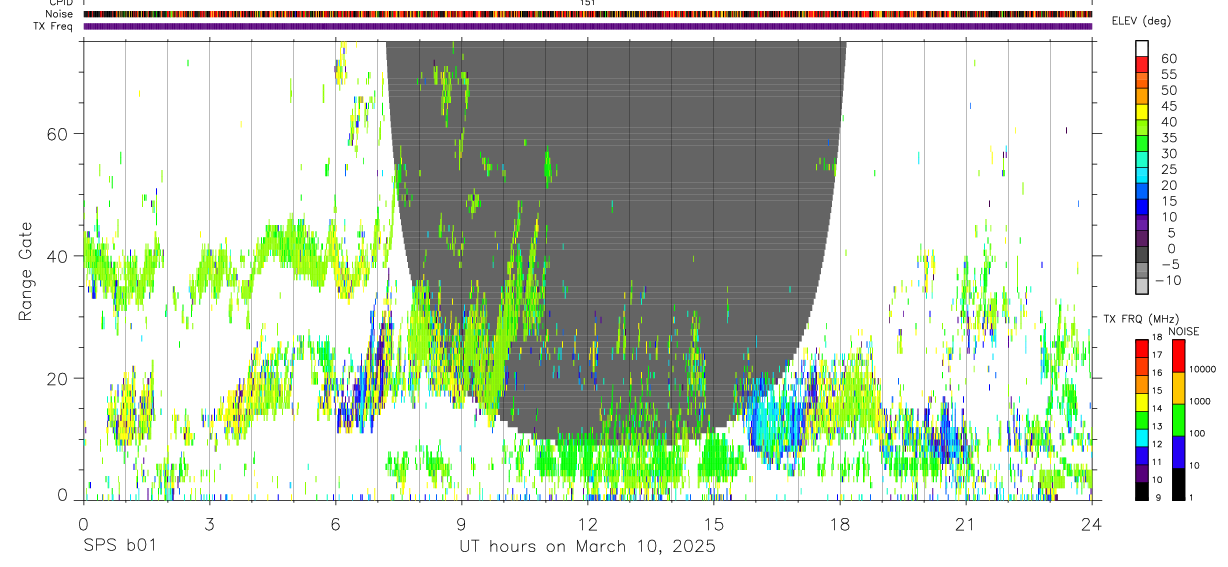
Task: Click the black bottom swatch in TX FRQ bar
Action: coord(1141,492)
